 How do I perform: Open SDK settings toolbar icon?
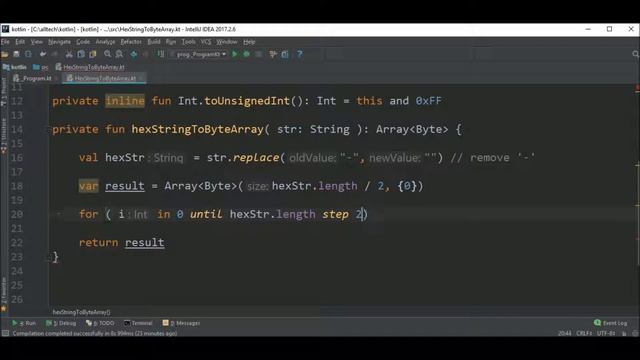click(285, 54)
